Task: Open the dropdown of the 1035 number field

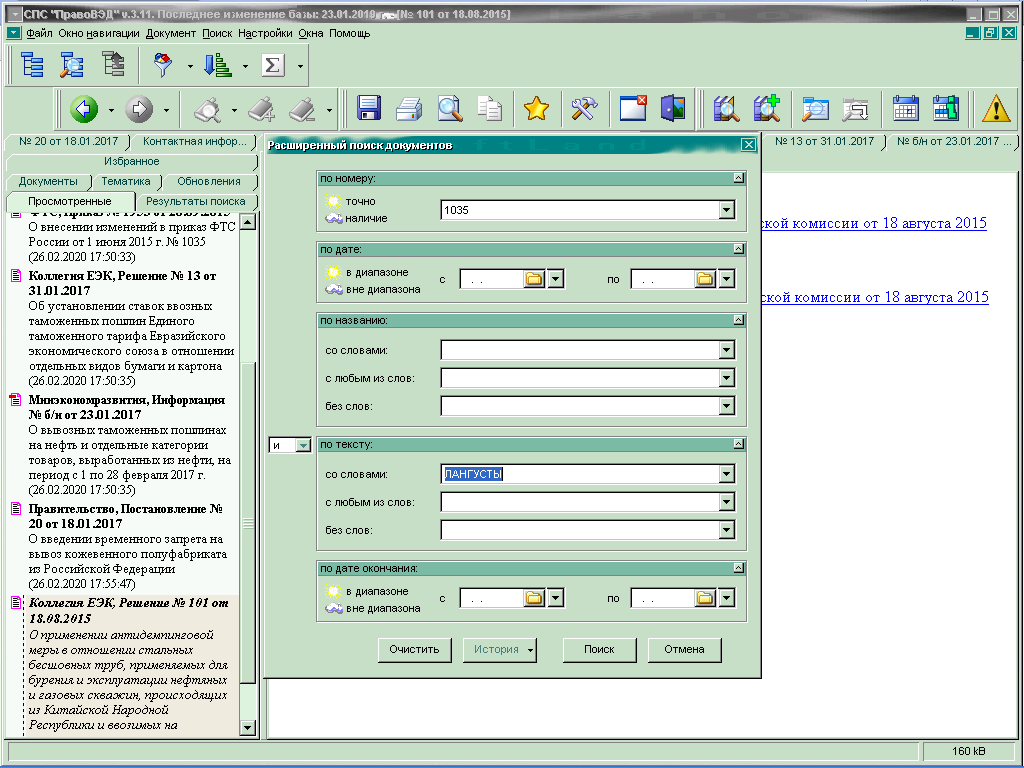Action: point(727,211)
